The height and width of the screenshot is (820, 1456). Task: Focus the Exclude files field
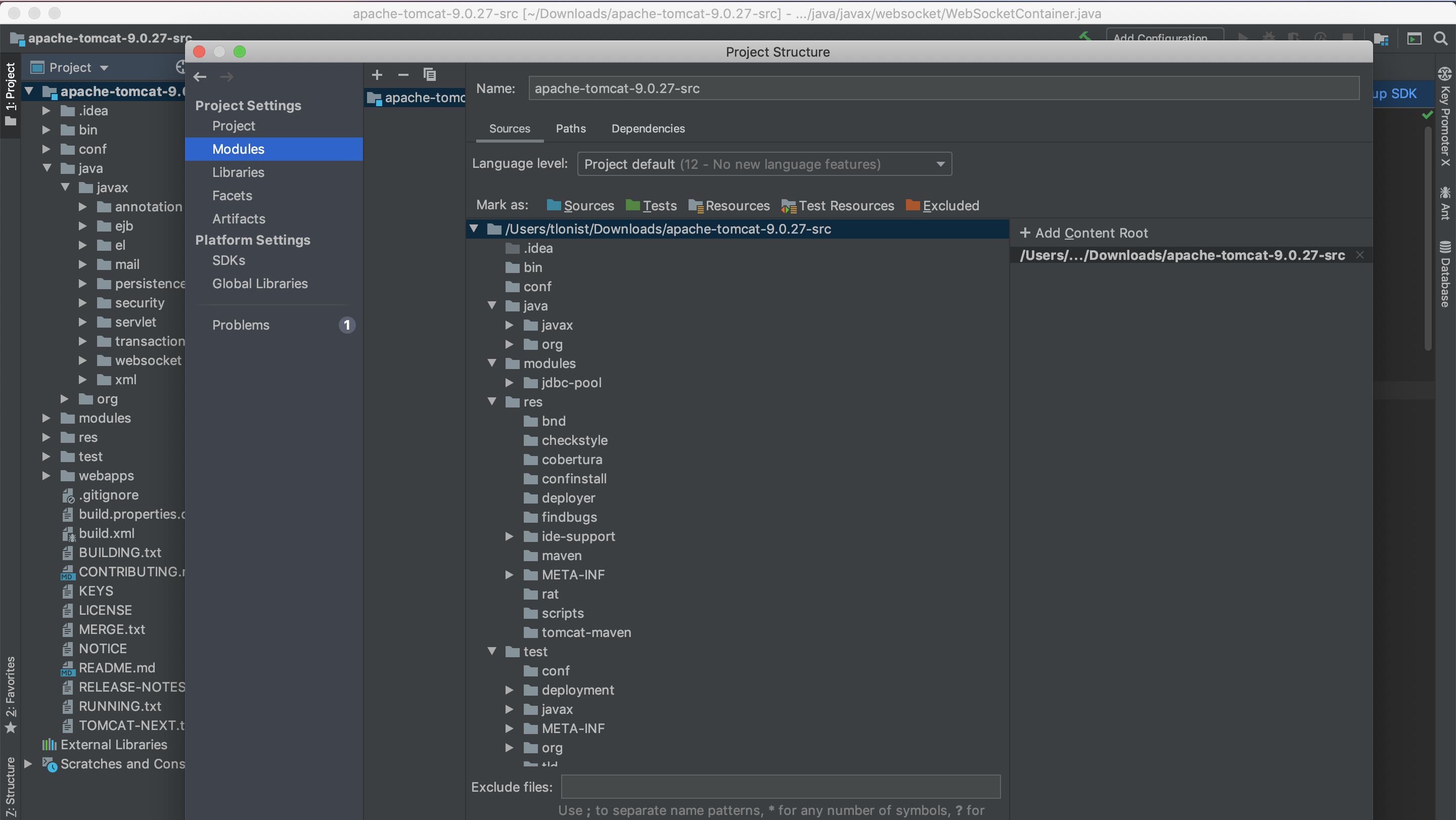(x=781, y=787)
